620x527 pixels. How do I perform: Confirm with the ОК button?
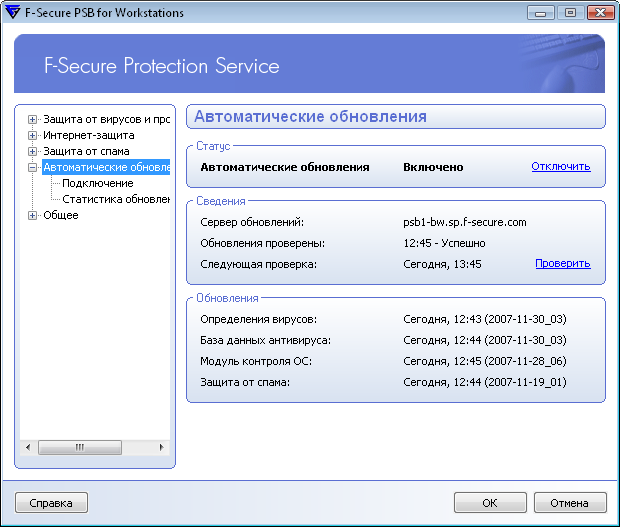click(490, 503)
